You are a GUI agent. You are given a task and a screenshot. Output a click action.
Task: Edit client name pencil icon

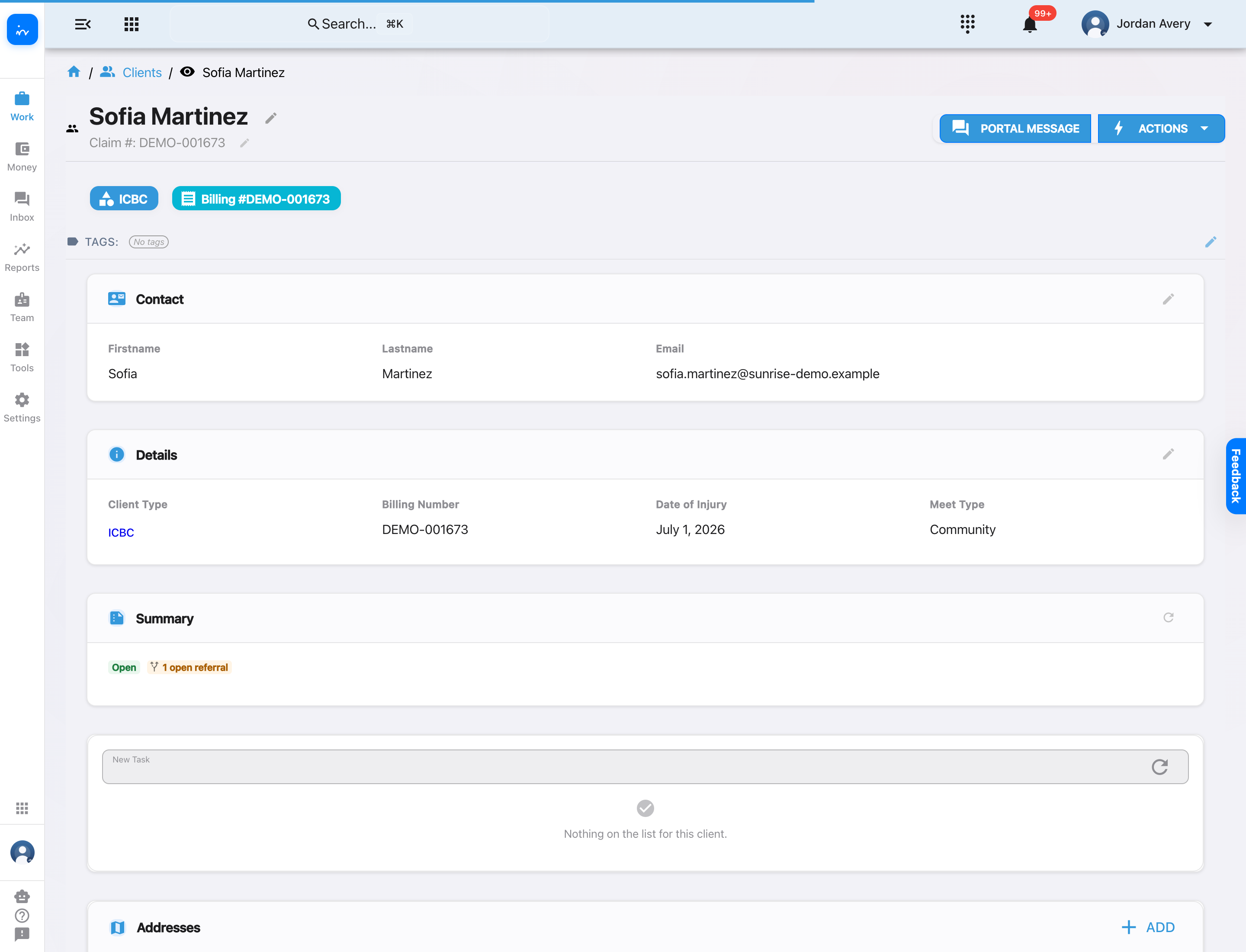tap(271, 118)
